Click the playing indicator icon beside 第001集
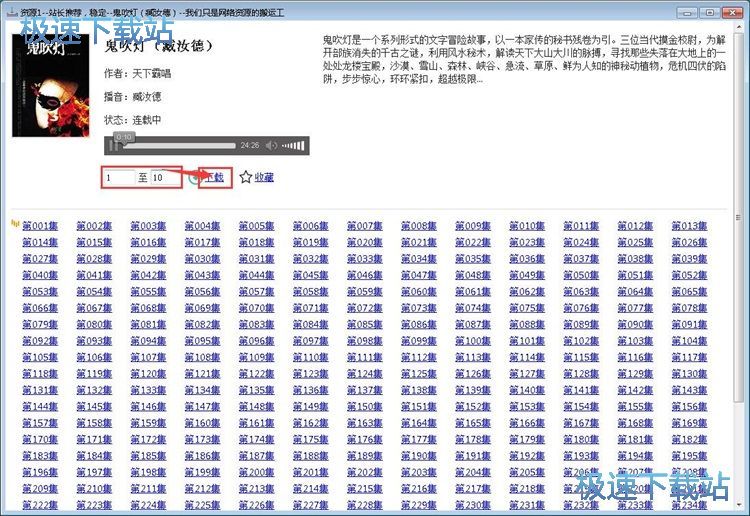The height and width of the screenshot is (516, 750). [15, 223]
